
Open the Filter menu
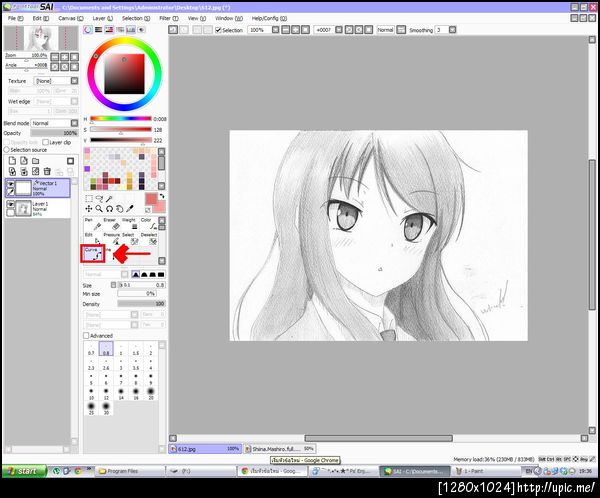click(x=169, y=18)
